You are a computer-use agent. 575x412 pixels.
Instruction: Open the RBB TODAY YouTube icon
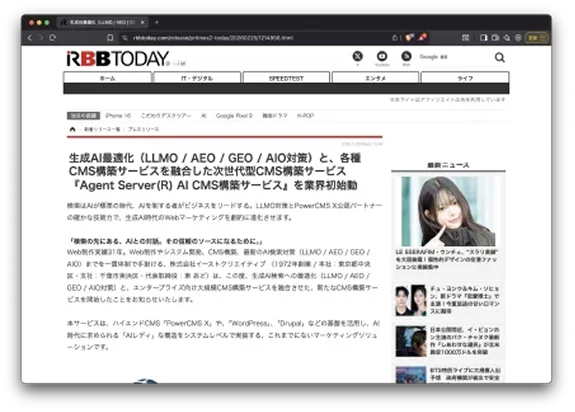coord(382,56)
